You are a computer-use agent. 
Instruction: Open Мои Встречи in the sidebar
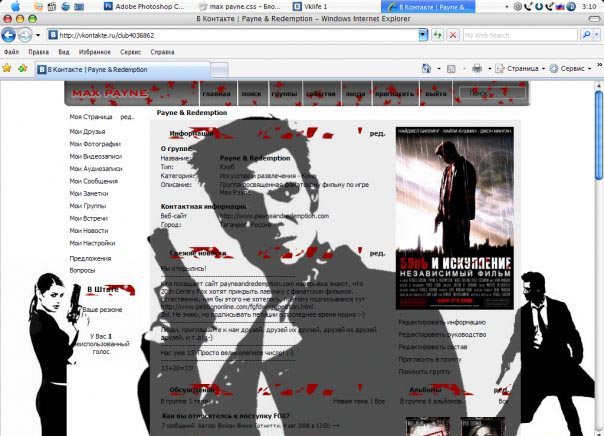point(89,218)
